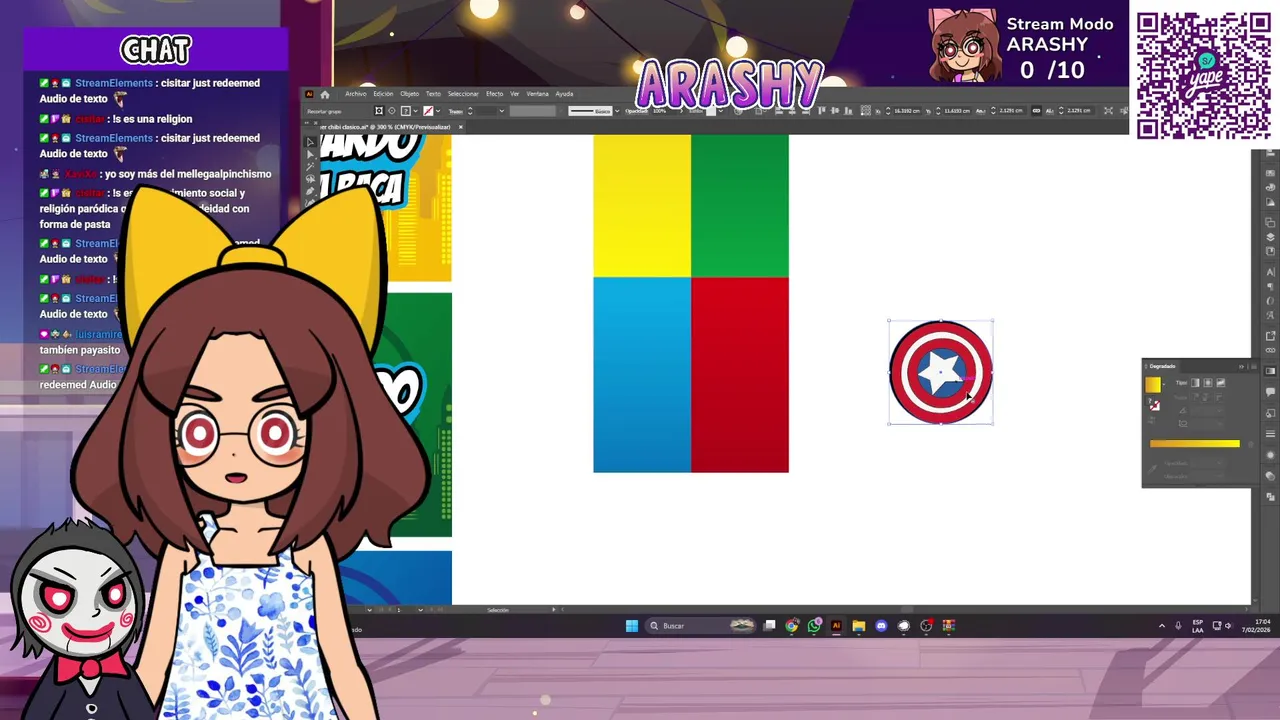Screen dimensions: 1280x720
Task: Select the green square on canvas
Action: coord(739,206)
